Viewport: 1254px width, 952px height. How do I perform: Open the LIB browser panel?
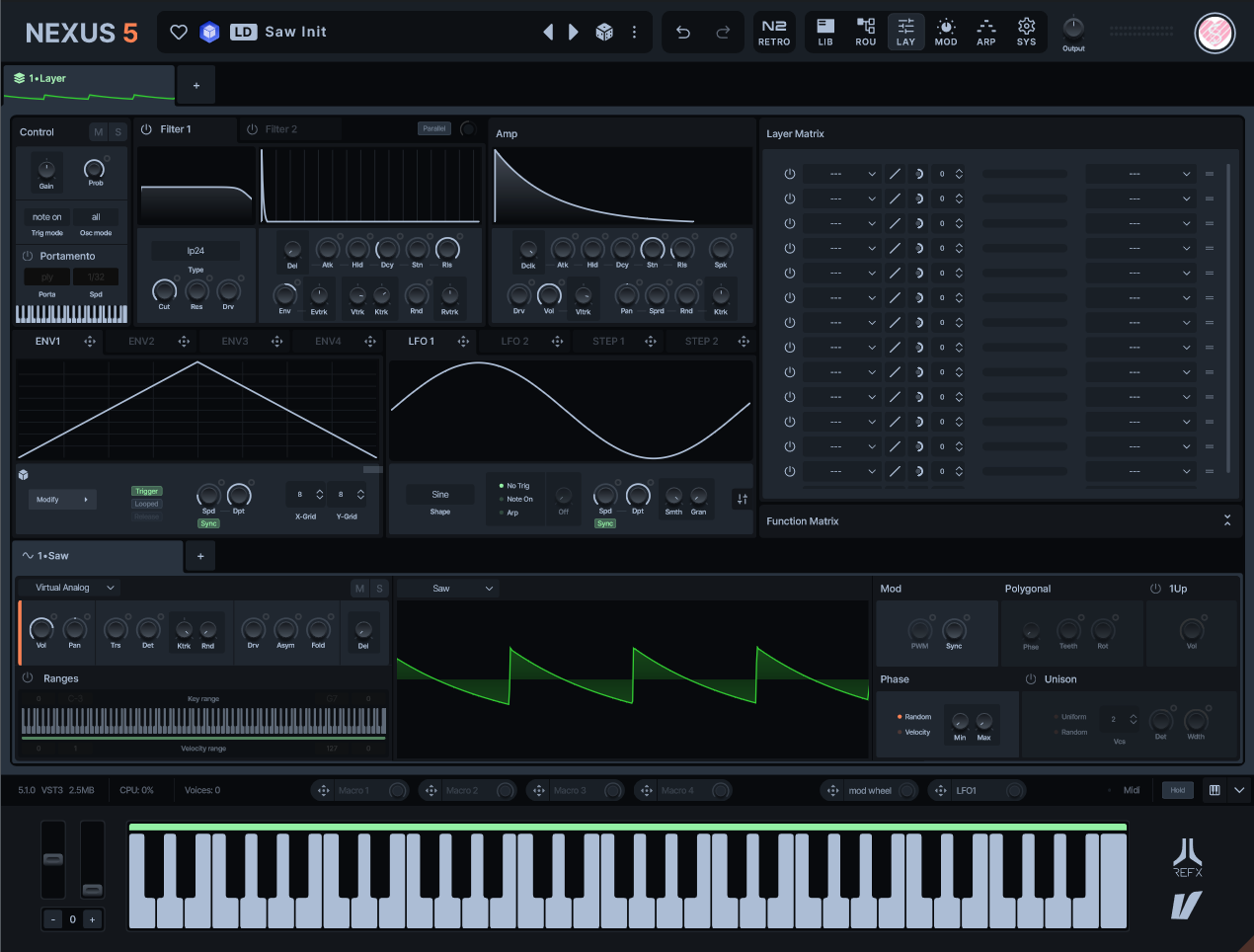point(825,32)
